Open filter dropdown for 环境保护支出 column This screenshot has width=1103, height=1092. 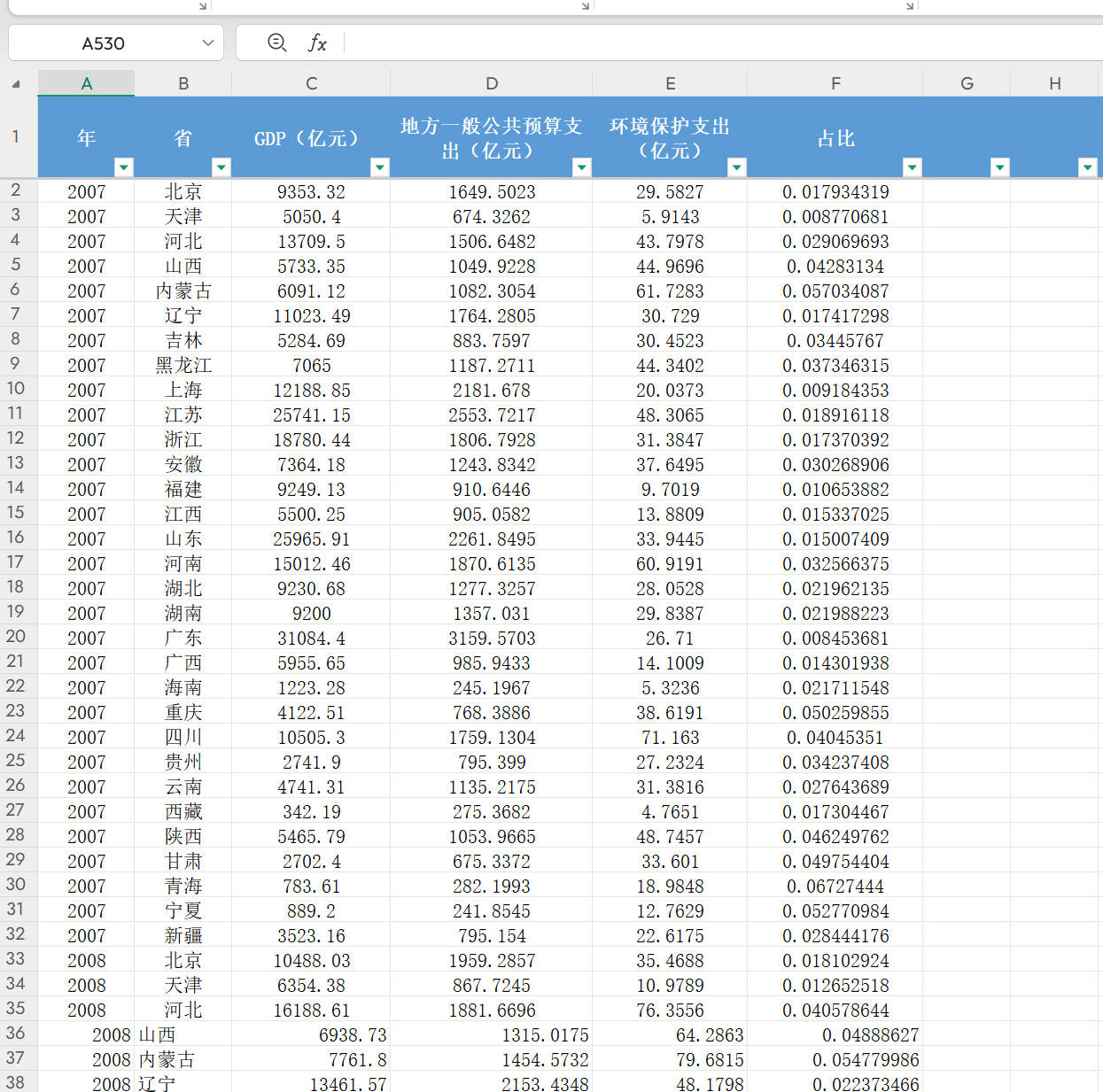tap(737, 167)
